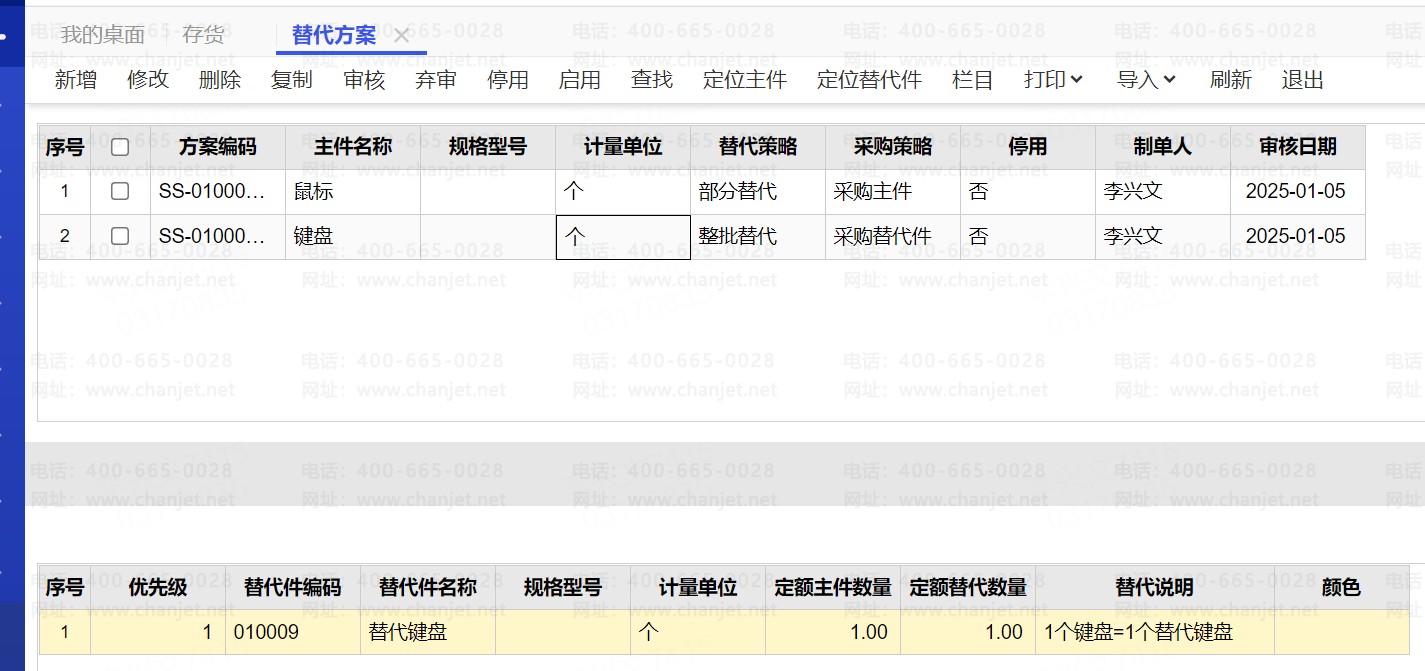Viewport: 1425px width, 671px height.
Task: Click the 计量单位 cell in 键盘 row
Action: point(623,237)
